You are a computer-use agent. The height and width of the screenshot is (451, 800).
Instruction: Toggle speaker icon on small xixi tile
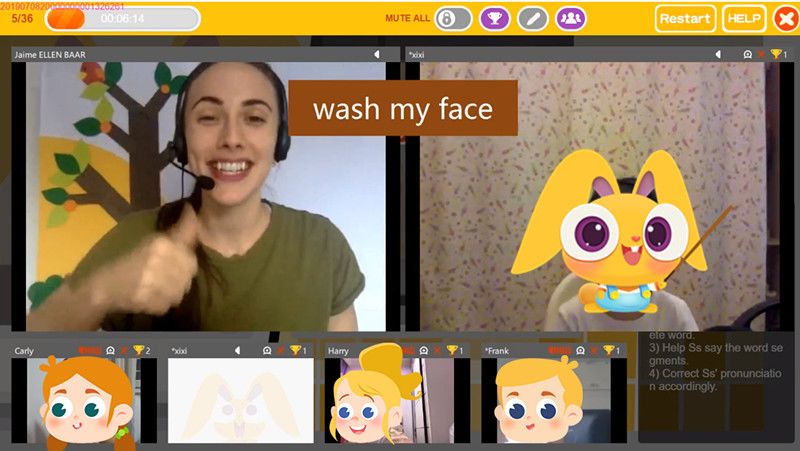click(237, 350)
